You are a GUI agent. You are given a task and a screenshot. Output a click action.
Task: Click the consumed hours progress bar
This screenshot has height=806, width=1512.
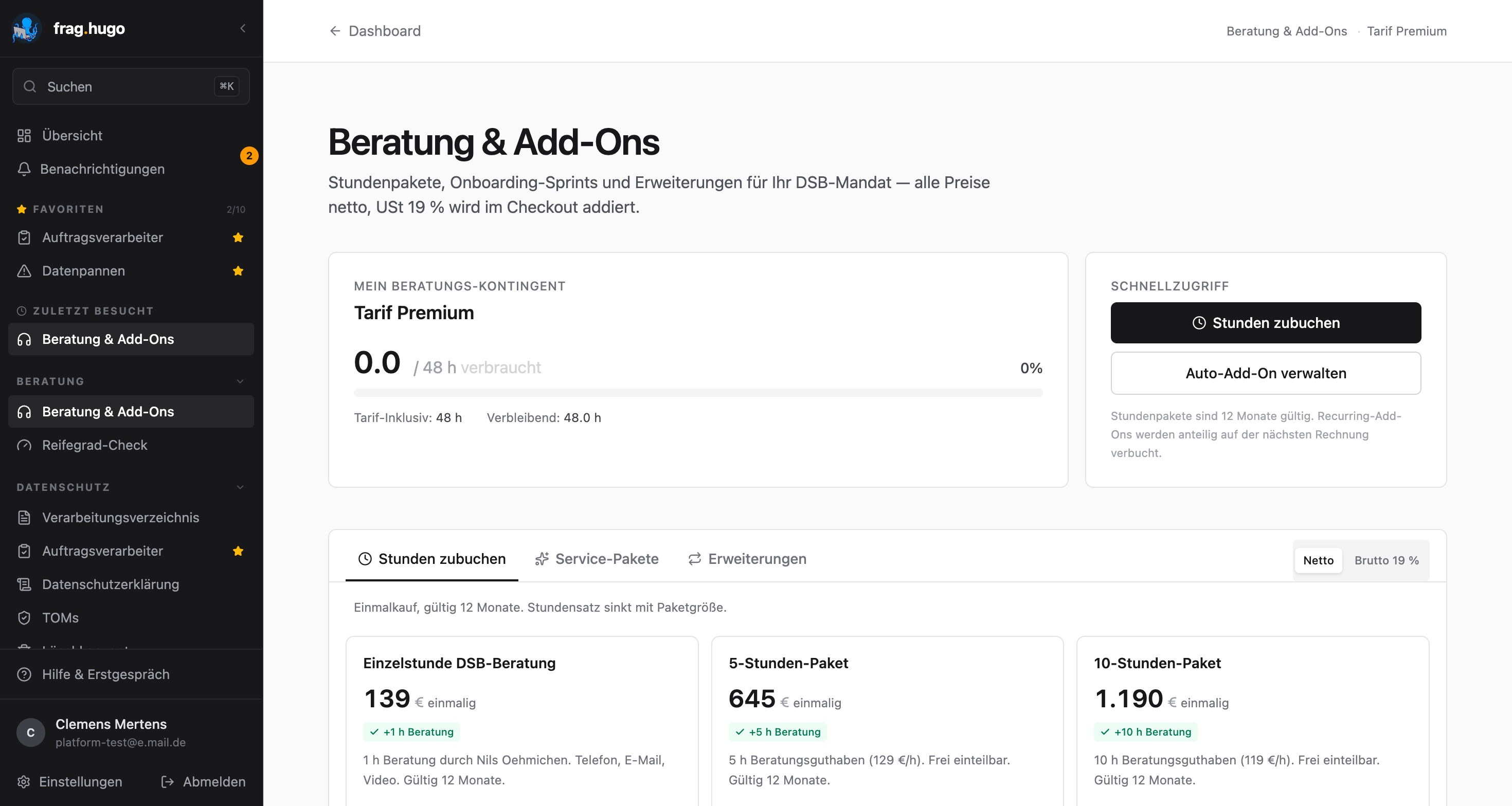tap(698, 393)
